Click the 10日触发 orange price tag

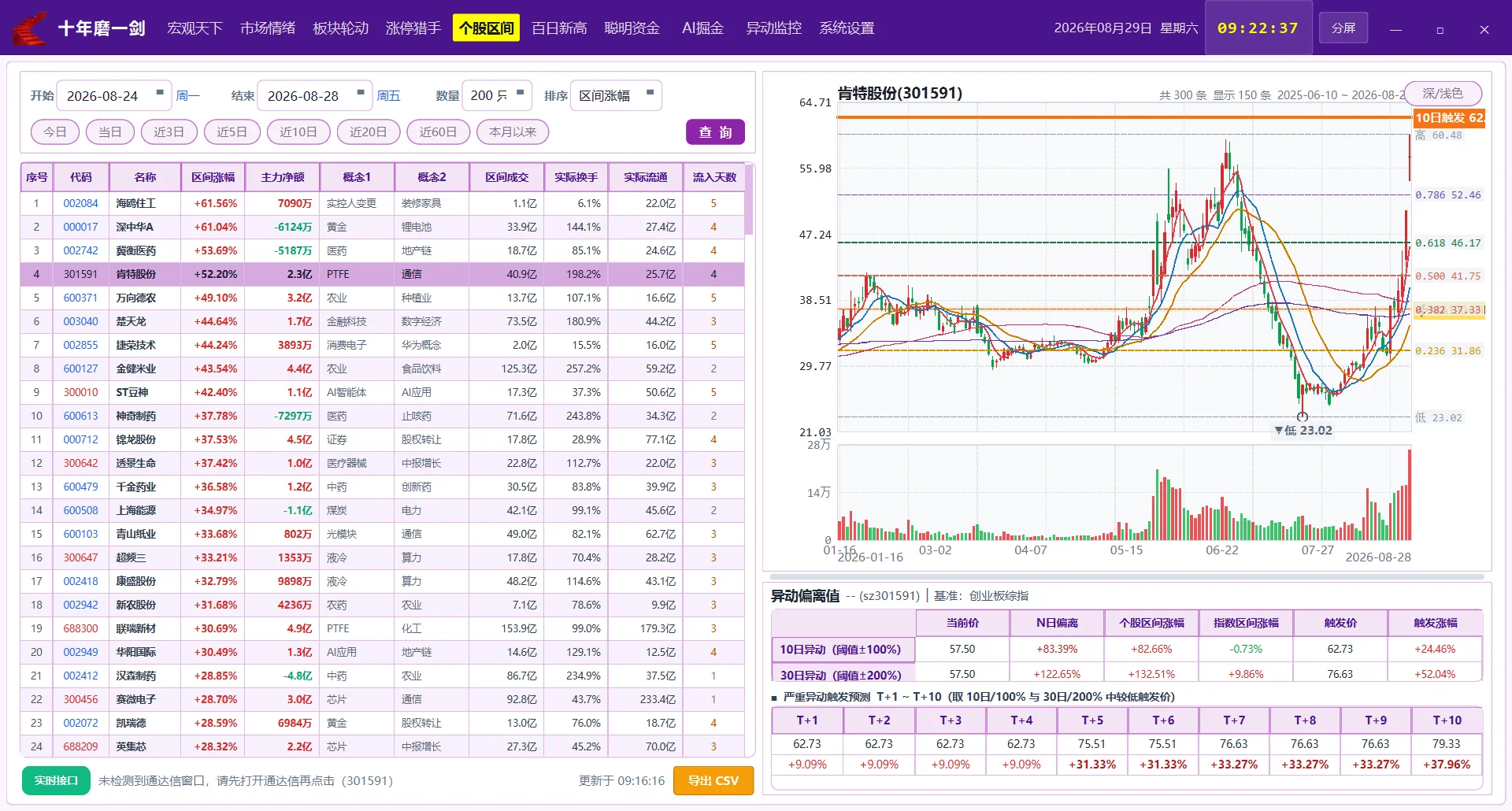click(x=1449, y=118)
